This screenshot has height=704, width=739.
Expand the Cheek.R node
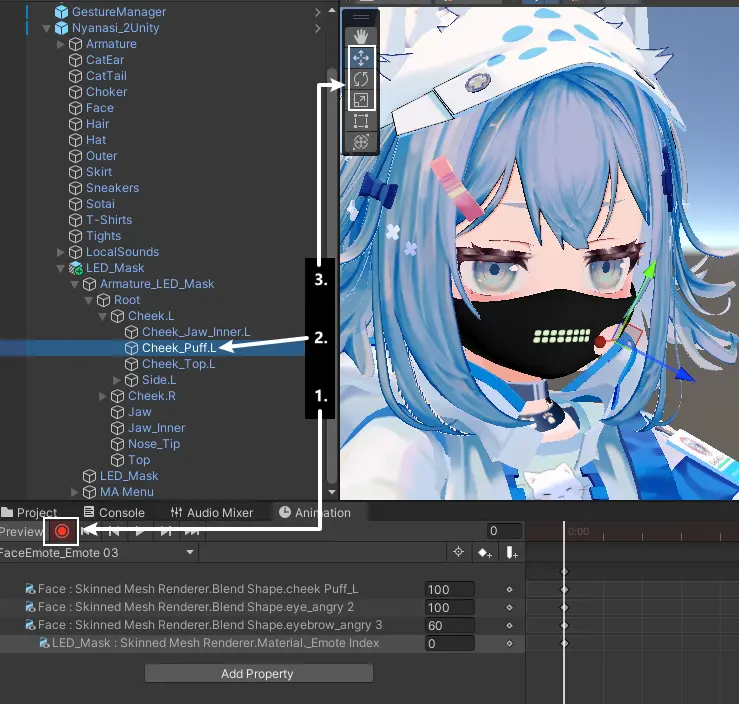coord(102,396)
